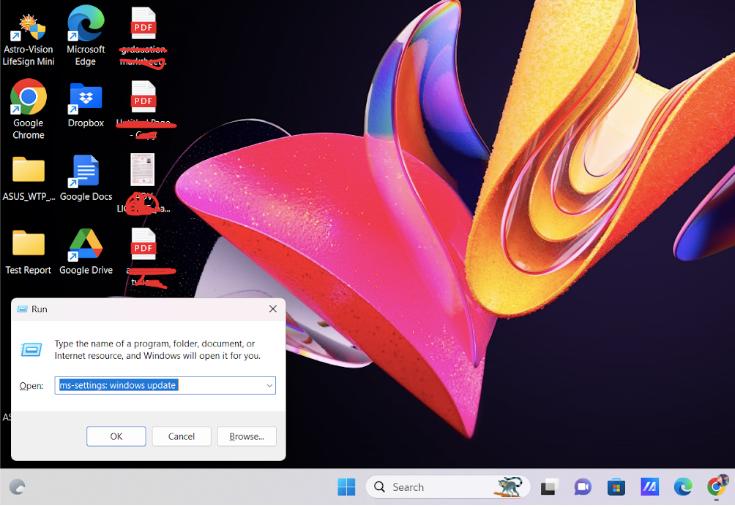735x507 pixels.
Task: Select the PDF file next to Google Drive
Action: click(143, 257)
